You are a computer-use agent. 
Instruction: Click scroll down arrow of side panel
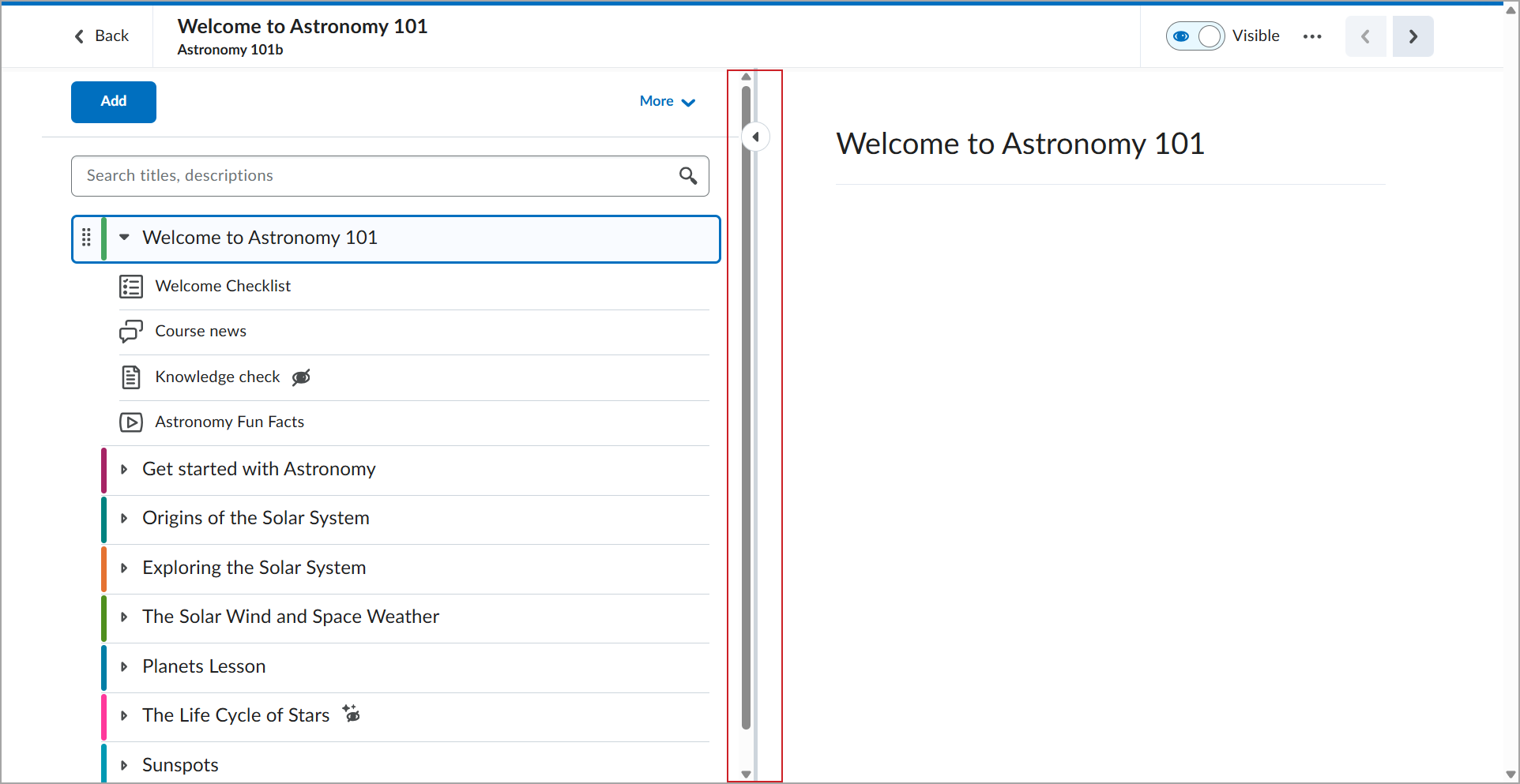click(746, 775)
